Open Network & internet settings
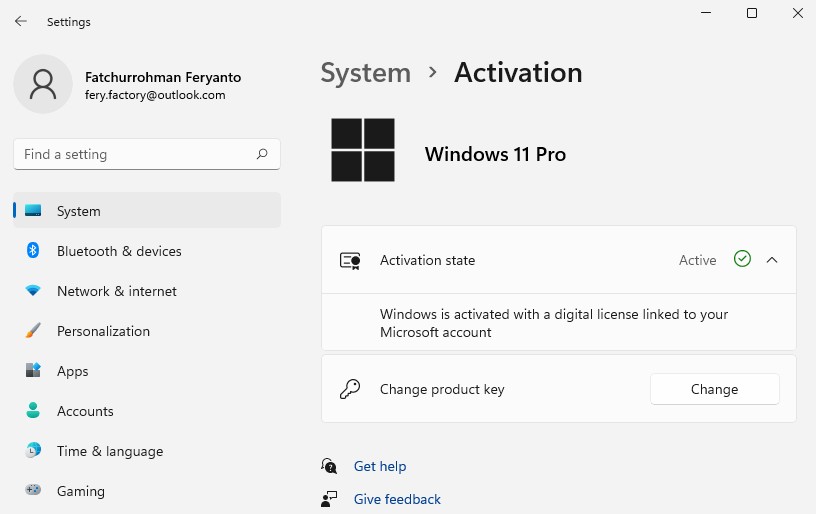This screenshot has height=514, width=816. tap(147, 291)
